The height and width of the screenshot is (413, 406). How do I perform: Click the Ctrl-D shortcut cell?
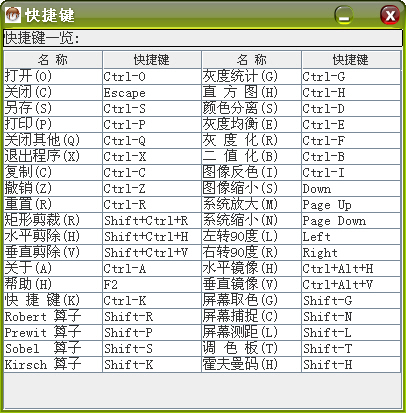point(351,109)
